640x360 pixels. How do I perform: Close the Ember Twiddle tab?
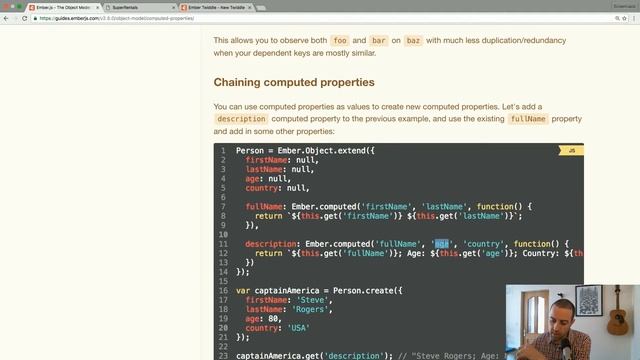click(249, 7)
